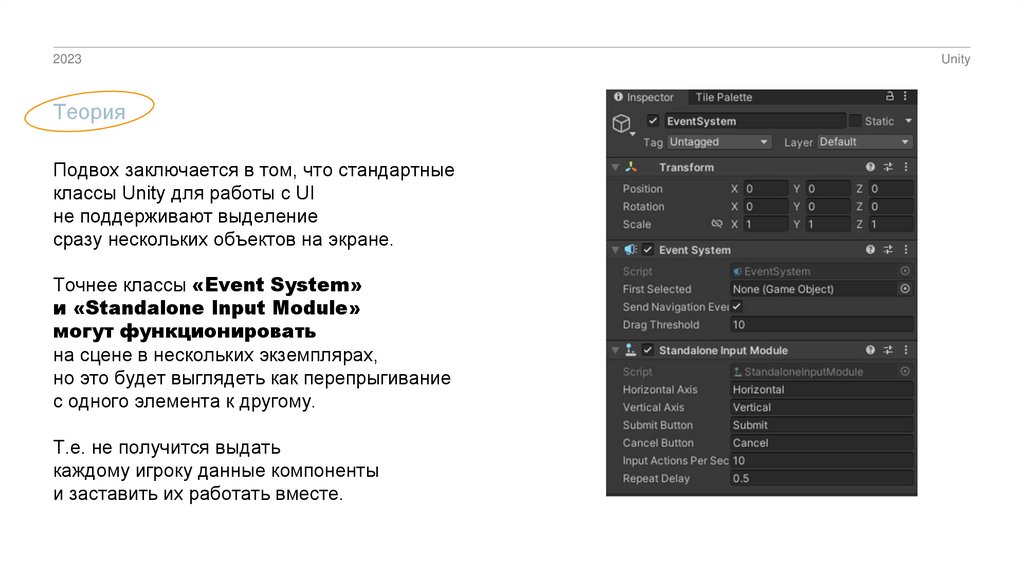Collapse the Event System component foldout
1024x574 pixels.
[x=615, y=249]
